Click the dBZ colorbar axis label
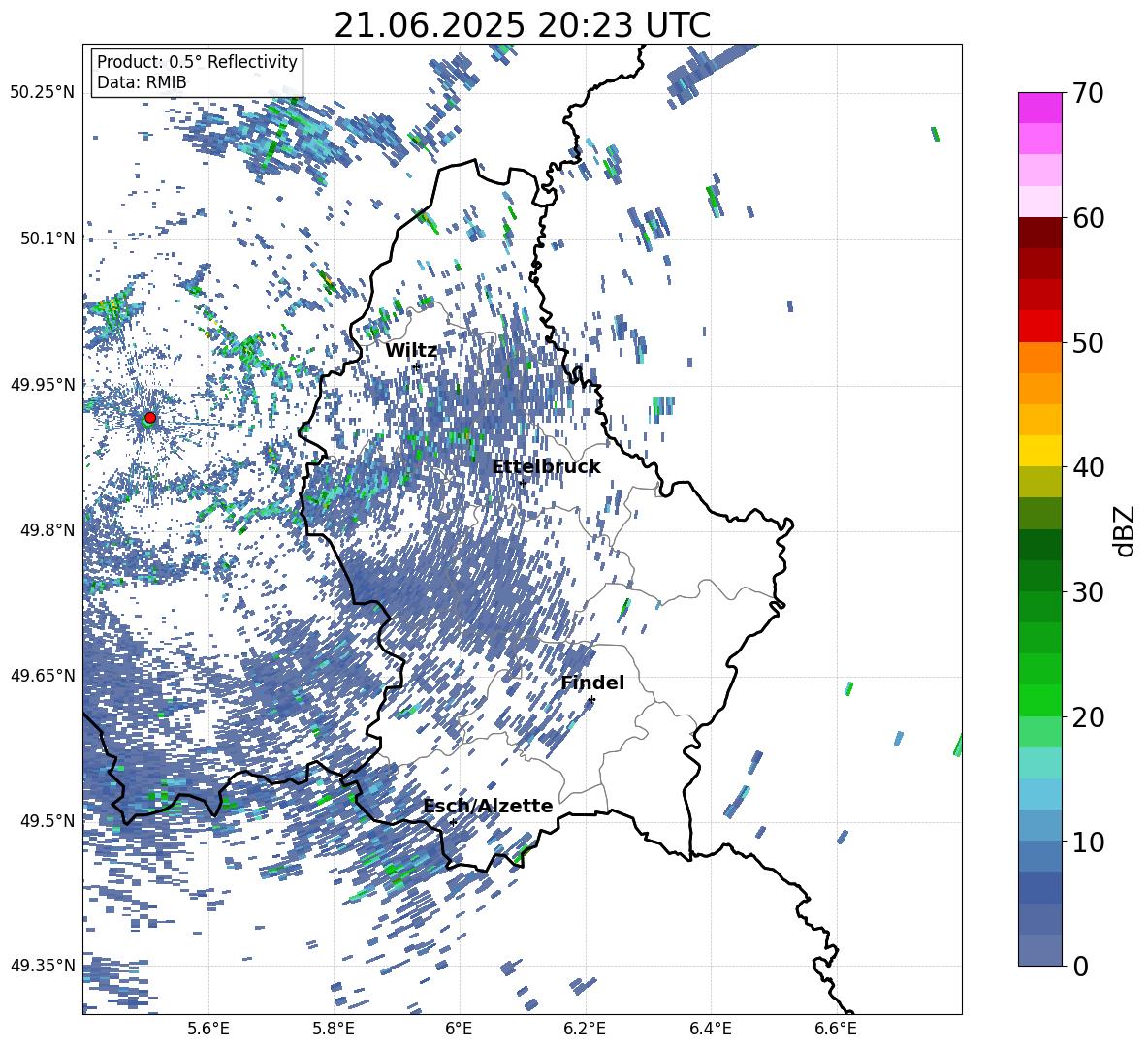This screenshot has height=1048, width=1148. coord(1125,530)
